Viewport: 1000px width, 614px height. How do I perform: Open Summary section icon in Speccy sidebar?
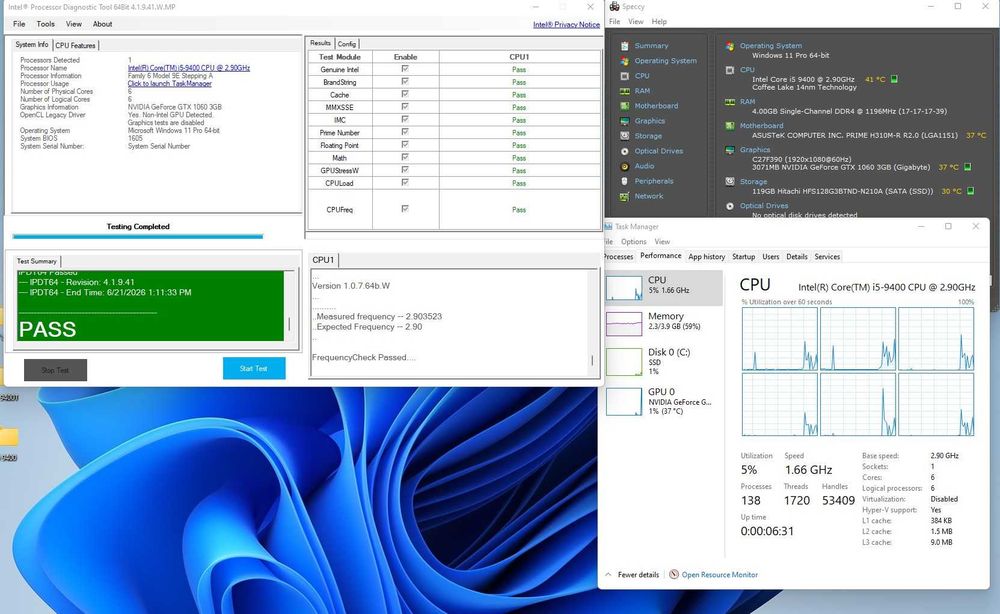[625, 46]
